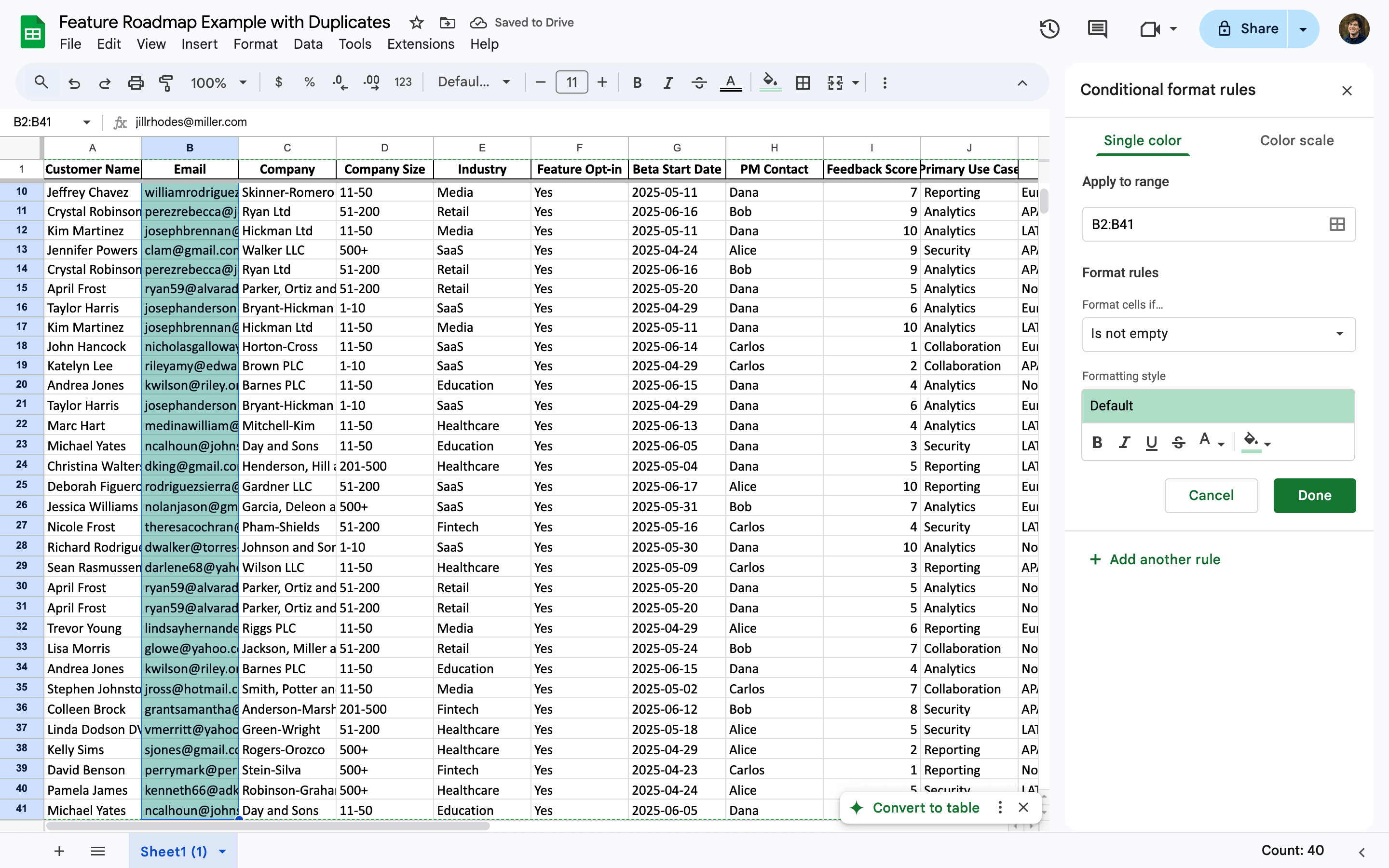This screenshot has width=1389, height=868.
Task: Close the Conditional format rules panel
Action: pos(1347,91)
